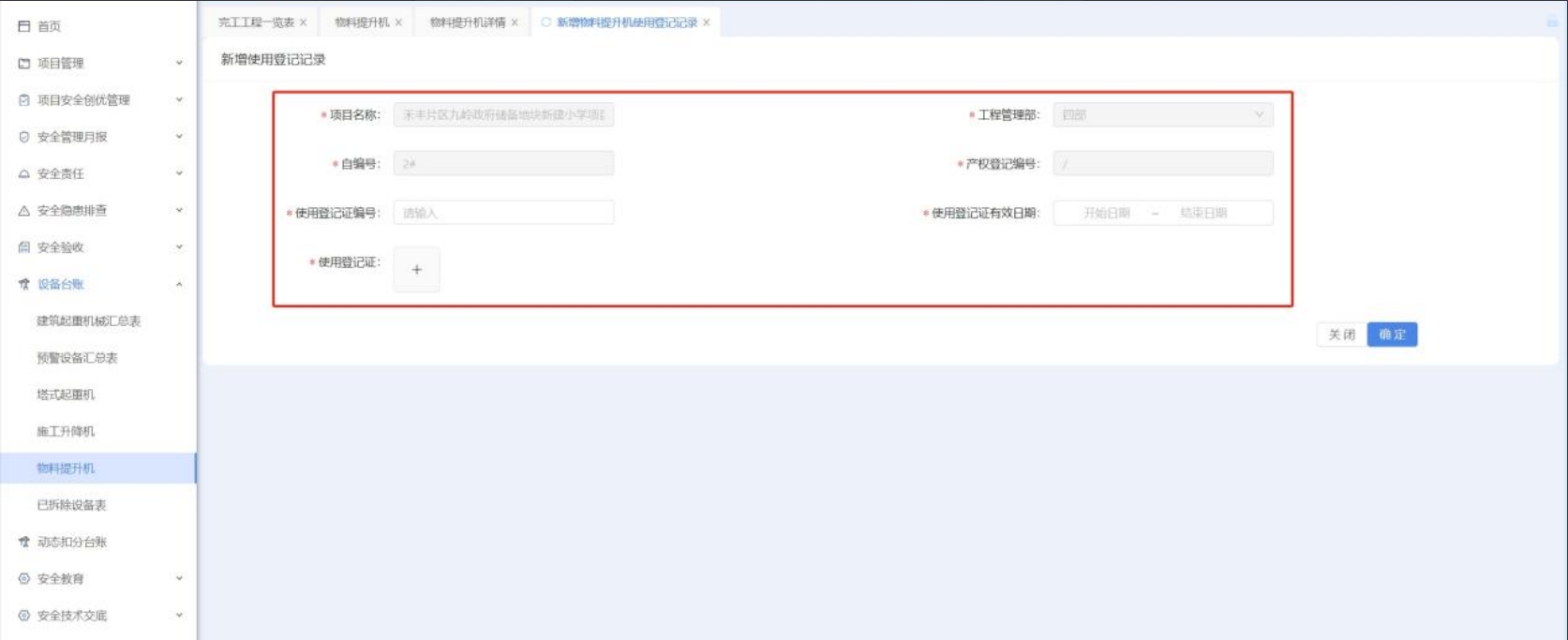Click the 确定 confirm button
Screen dimensions: 1568x640
1392,335
